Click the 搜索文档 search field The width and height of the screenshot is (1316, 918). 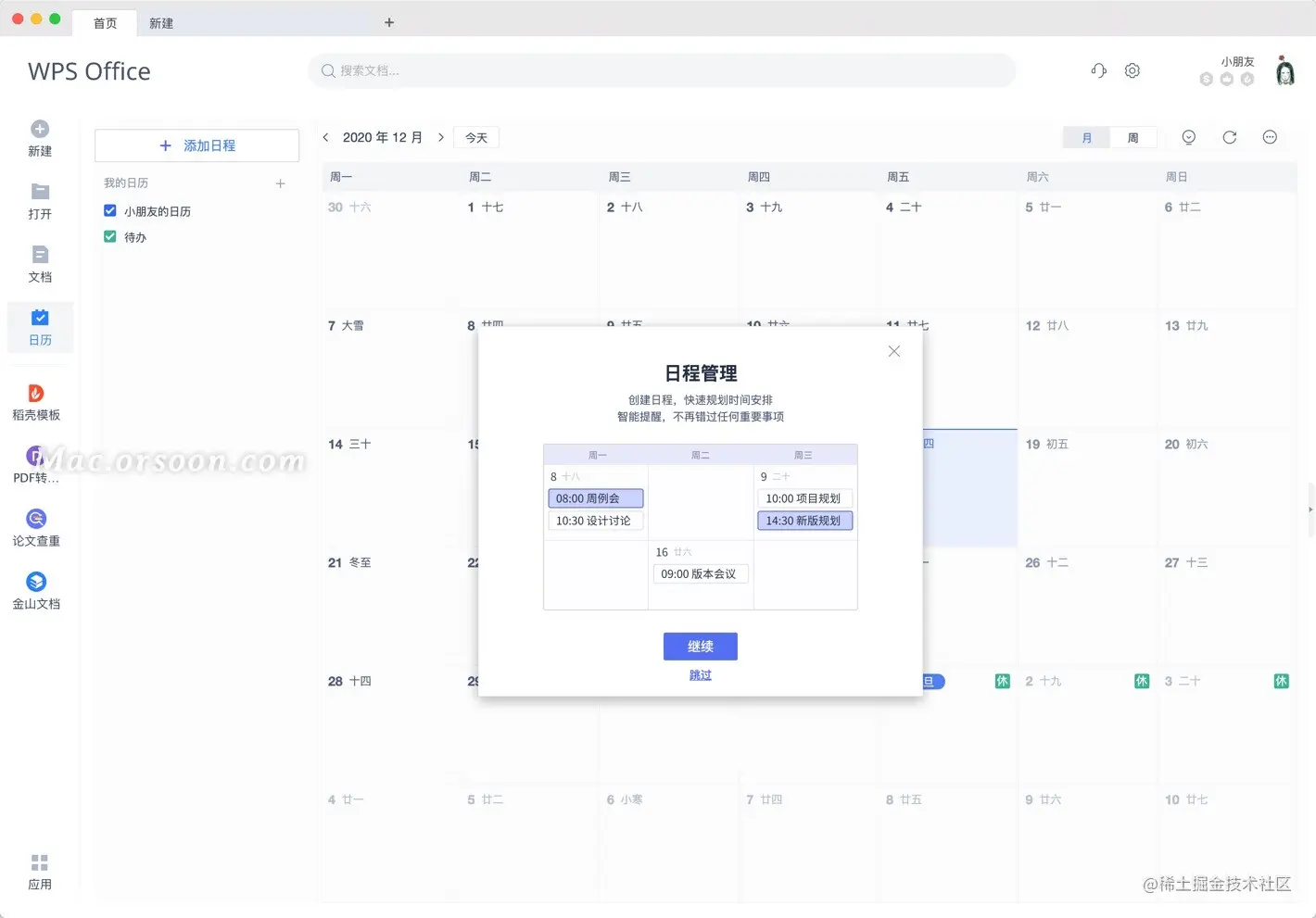point(662,70)
